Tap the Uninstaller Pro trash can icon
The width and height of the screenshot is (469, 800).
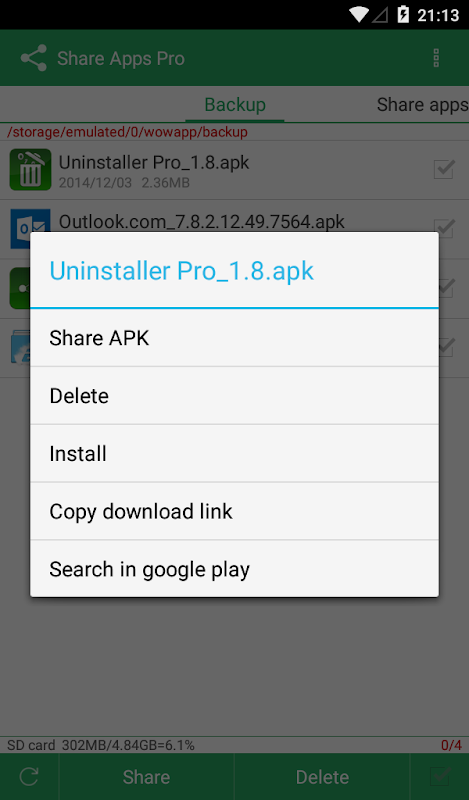click(30, 169)
